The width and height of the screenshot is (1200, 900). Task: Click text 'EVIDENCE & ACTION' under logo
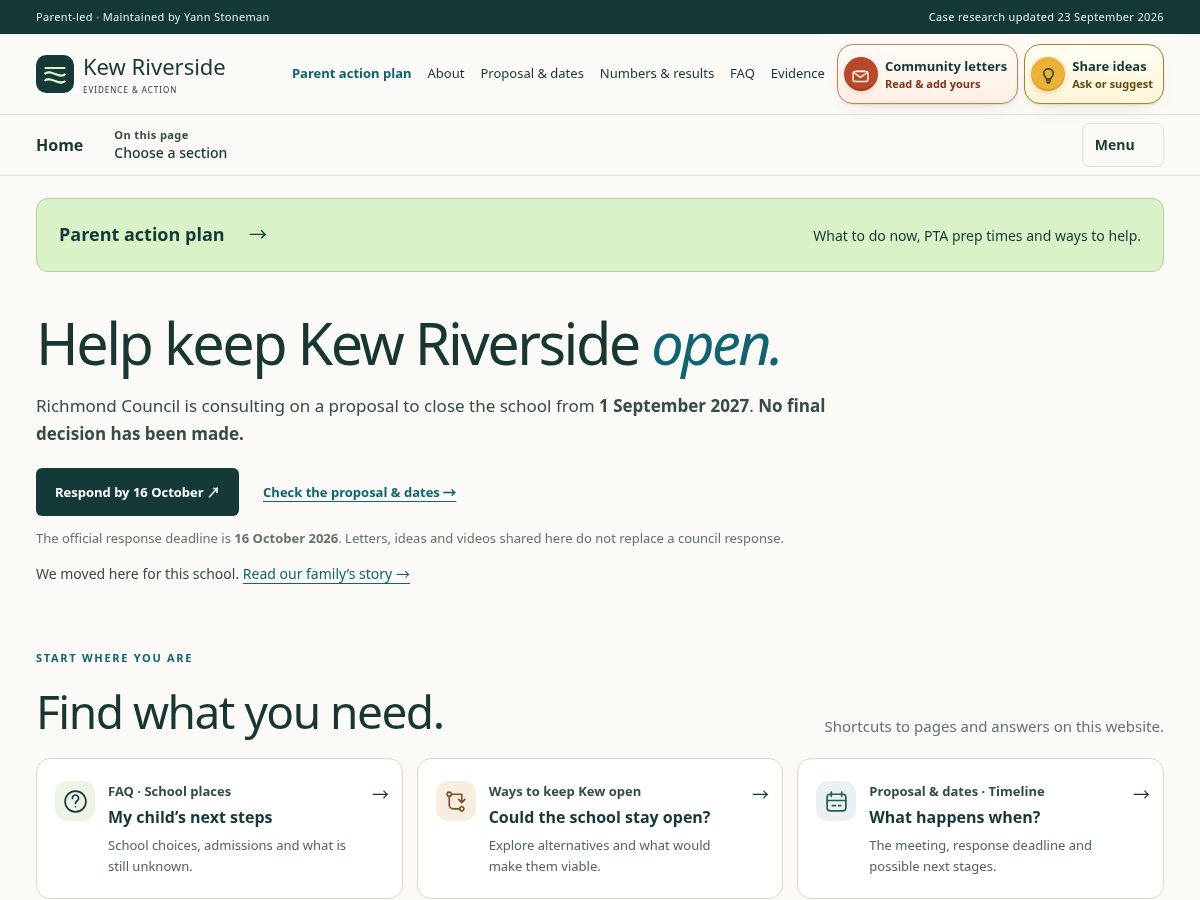[130, 90]
